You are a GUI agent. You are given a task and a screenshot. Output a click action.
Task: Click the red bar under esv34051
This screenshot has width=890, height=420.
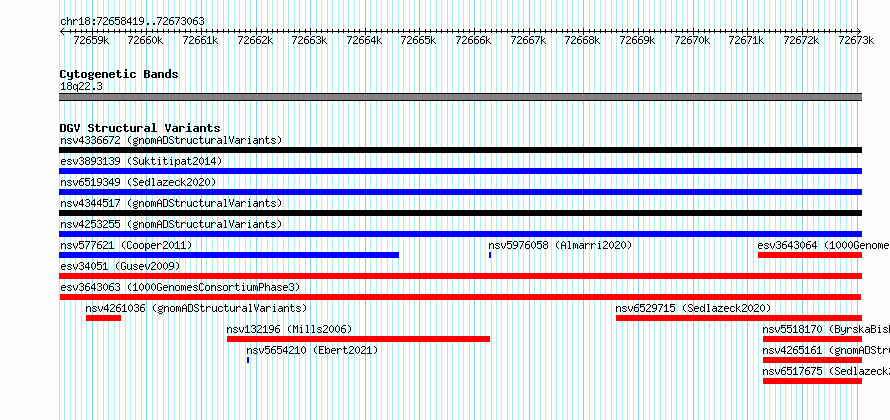(x=461, y=276)
